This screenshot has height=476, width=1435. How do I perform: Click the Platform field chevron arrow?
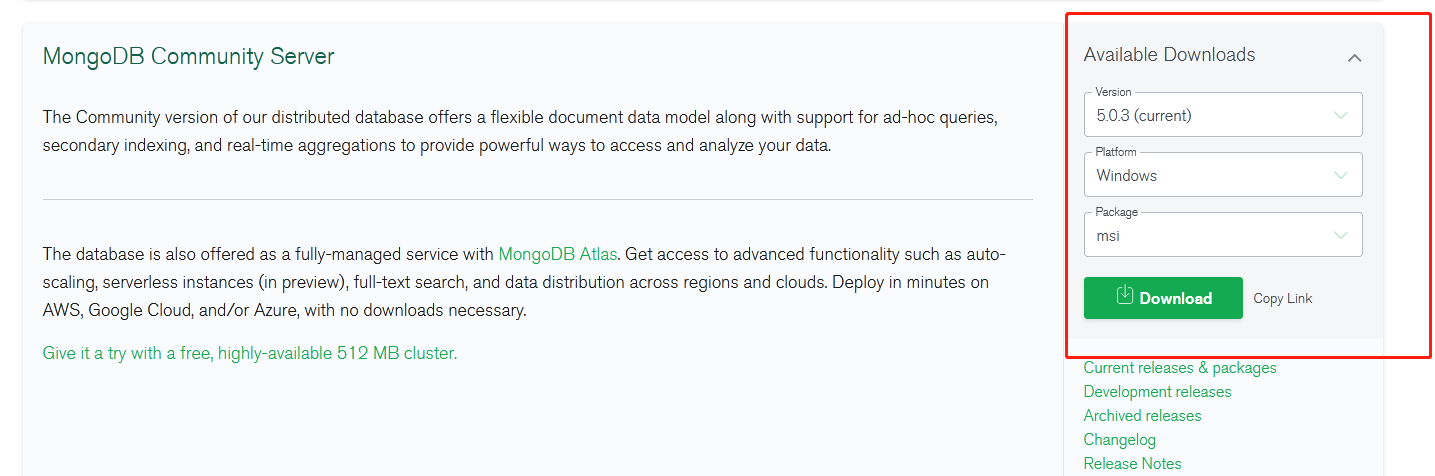[x=1341, y=175]
